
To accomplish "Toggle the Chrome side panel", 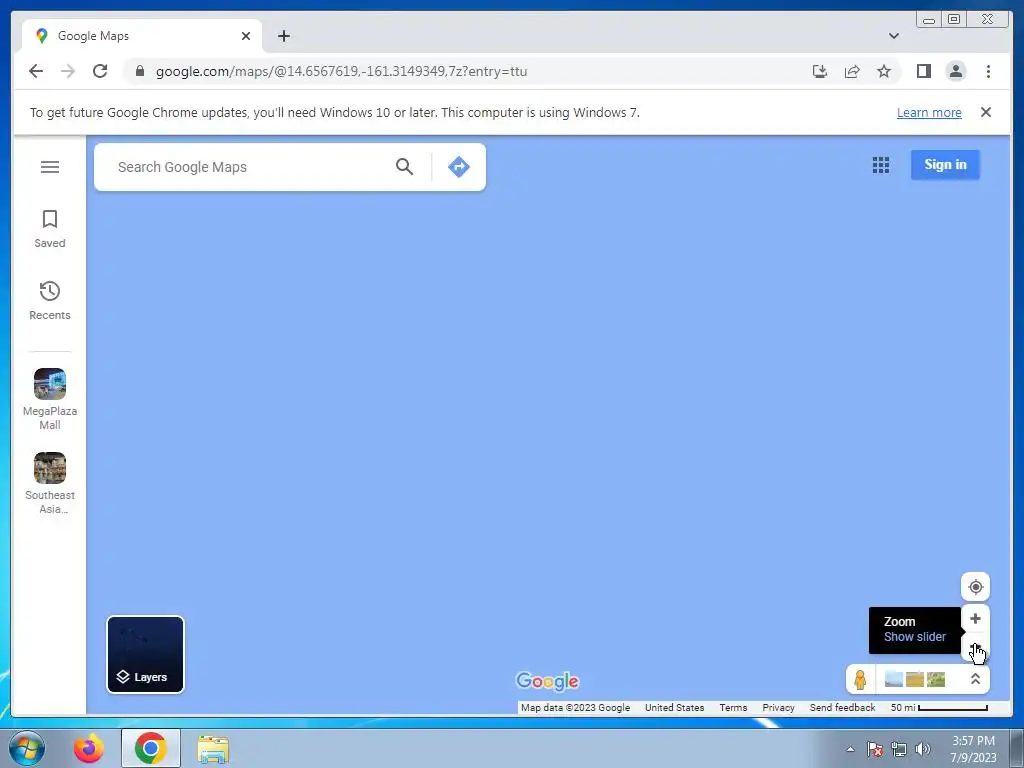I will pyautogui.click(x=923, y=71).
